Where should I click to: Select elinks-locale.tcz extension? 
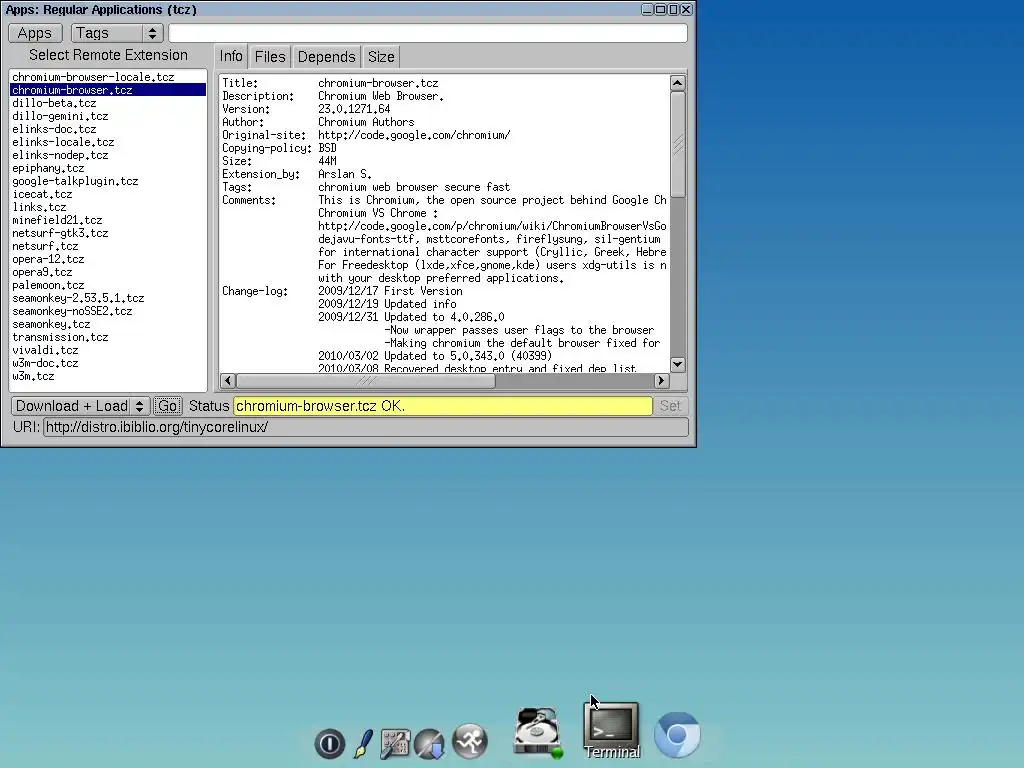pyautogui.click(x=108, y=142)
